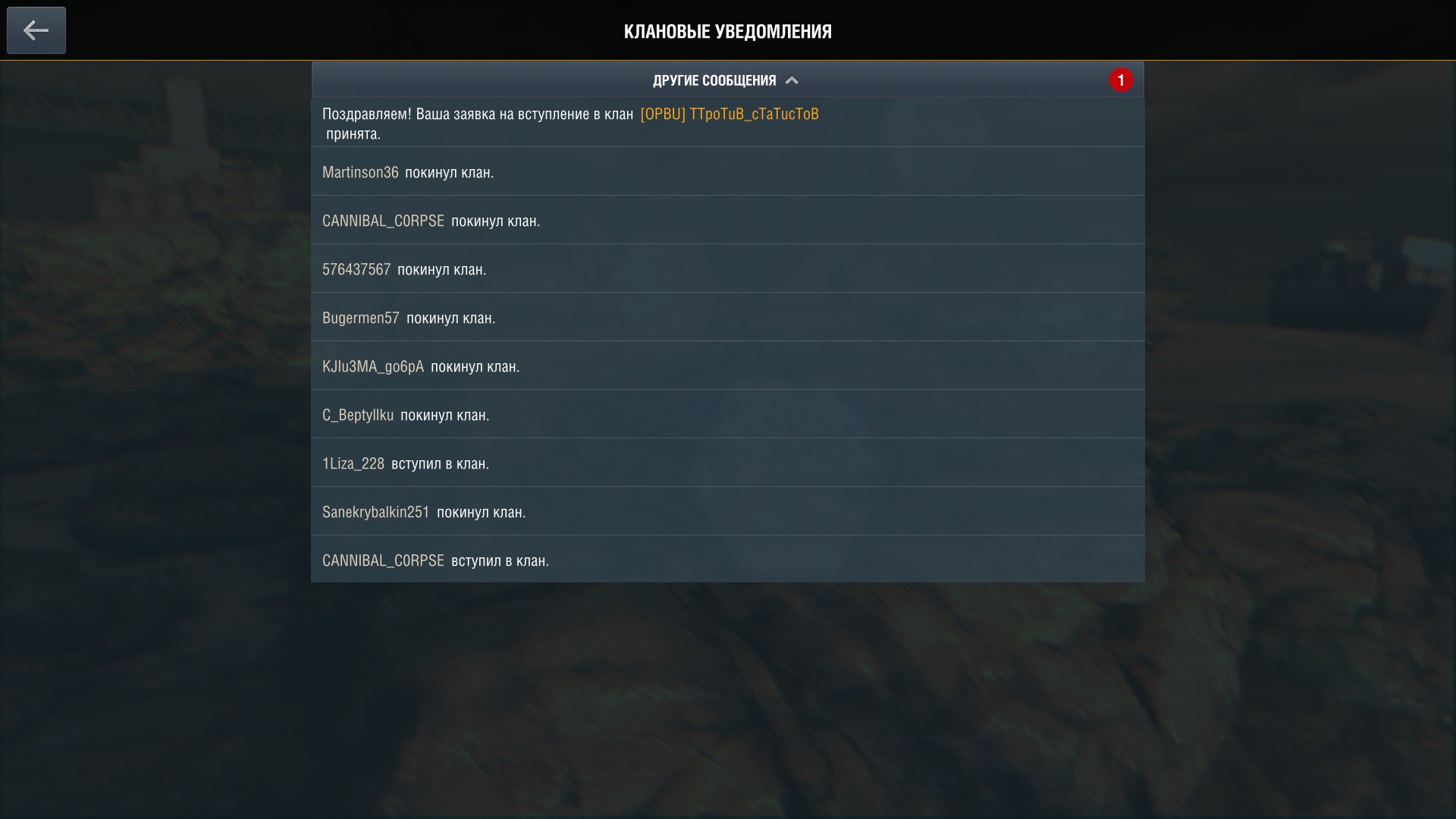The width and height of the screenshot is (1456, 819).
Task: Open player 576437567 name
Action: tap(356, 269)
